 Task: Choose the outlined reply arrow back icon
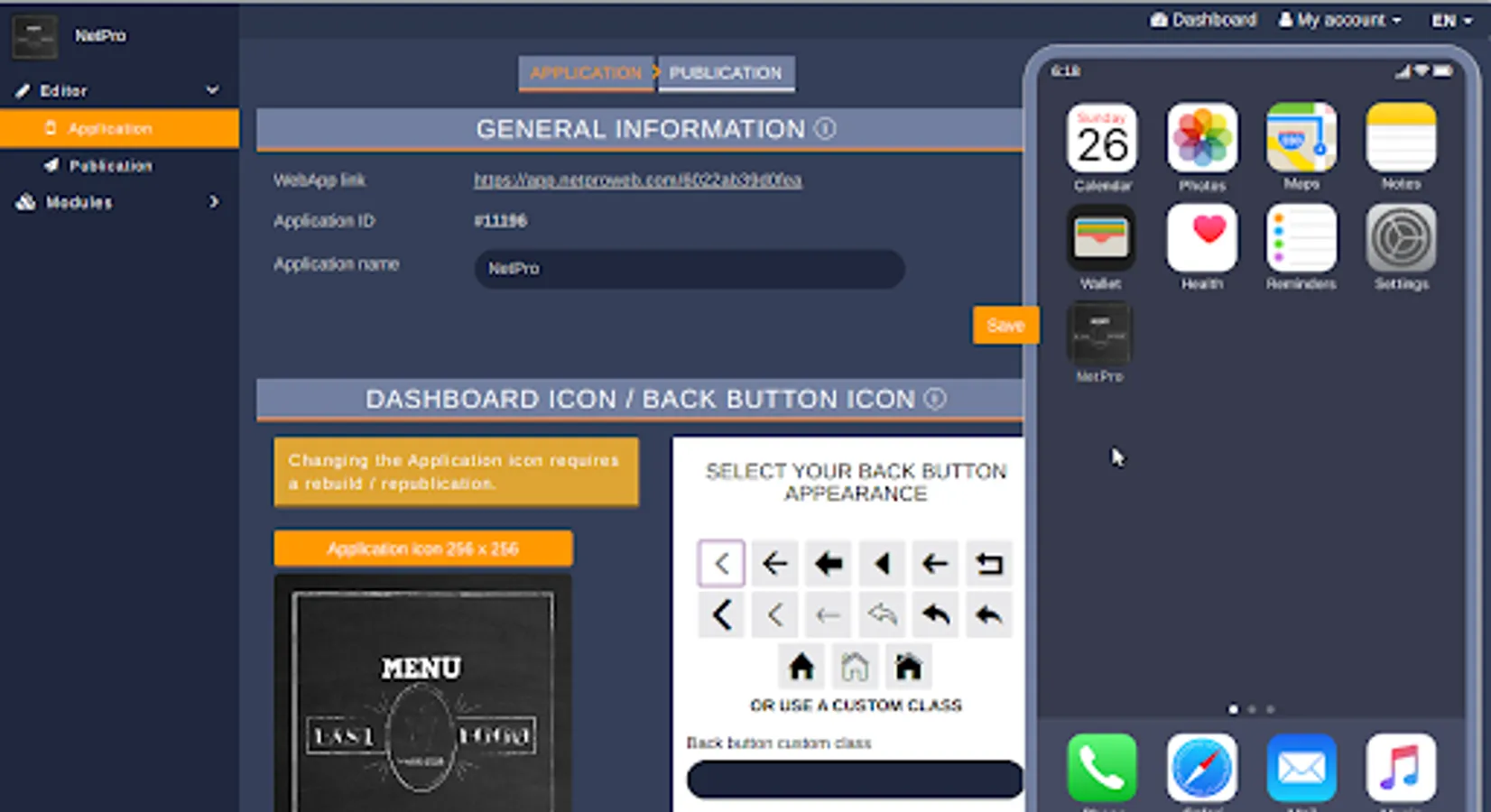coord(882,615)
